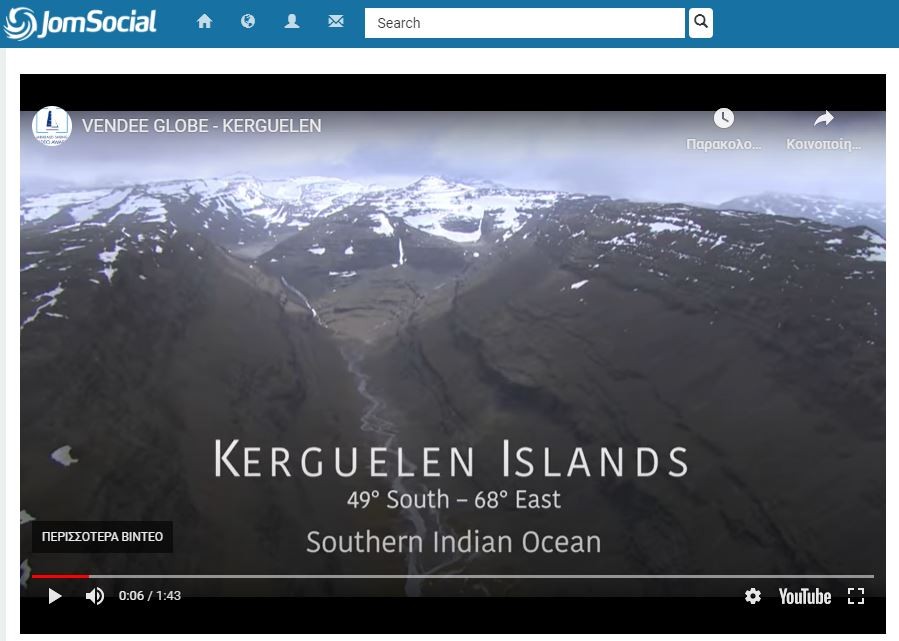Viewport: 899px width, 641px height.
Task: Open the profile person icon
Action: (x=292, y=22)
